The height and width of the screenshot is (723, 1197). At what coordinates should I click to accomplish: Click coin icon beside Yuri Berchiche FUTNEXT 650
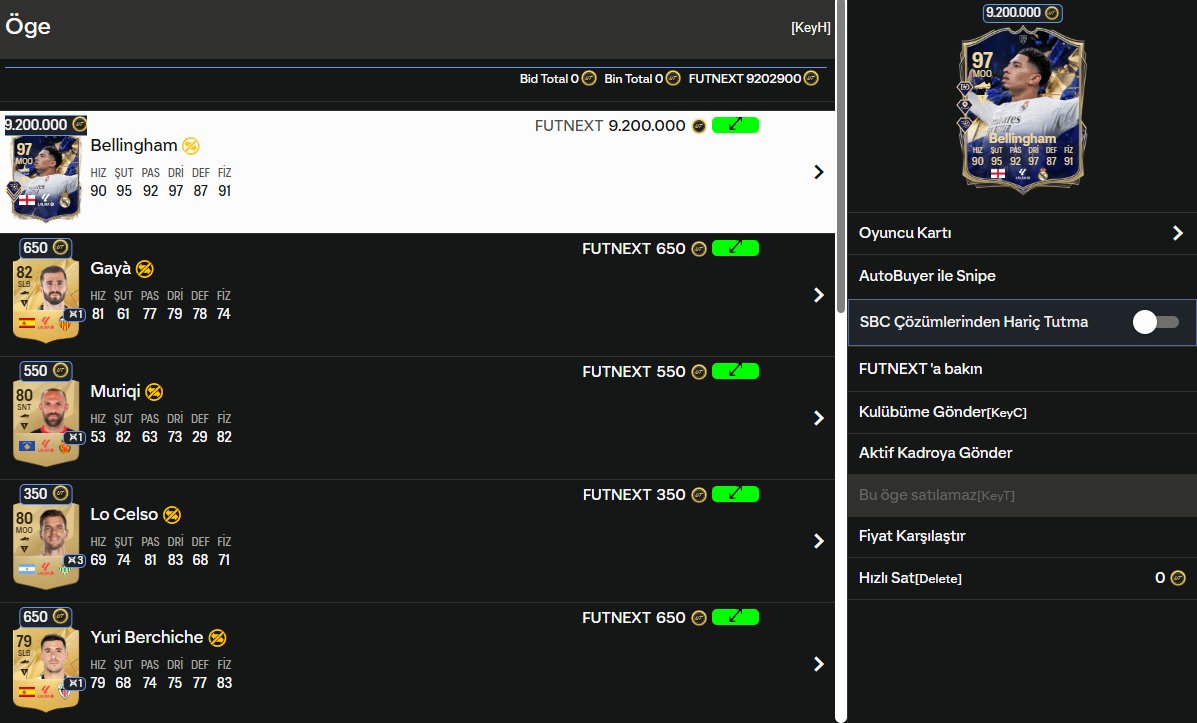[x=699, y=618]
